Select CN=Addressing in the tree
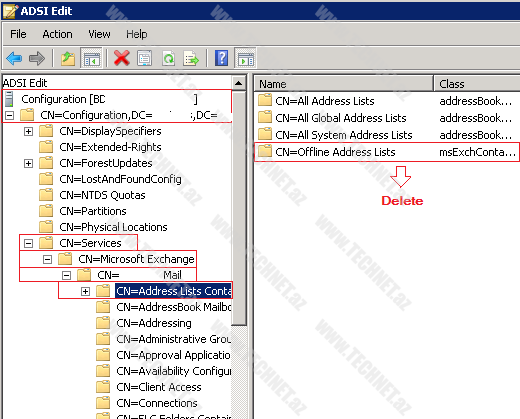Image resolution: width=520 pixels, height=419 pixels. (154, 323)
